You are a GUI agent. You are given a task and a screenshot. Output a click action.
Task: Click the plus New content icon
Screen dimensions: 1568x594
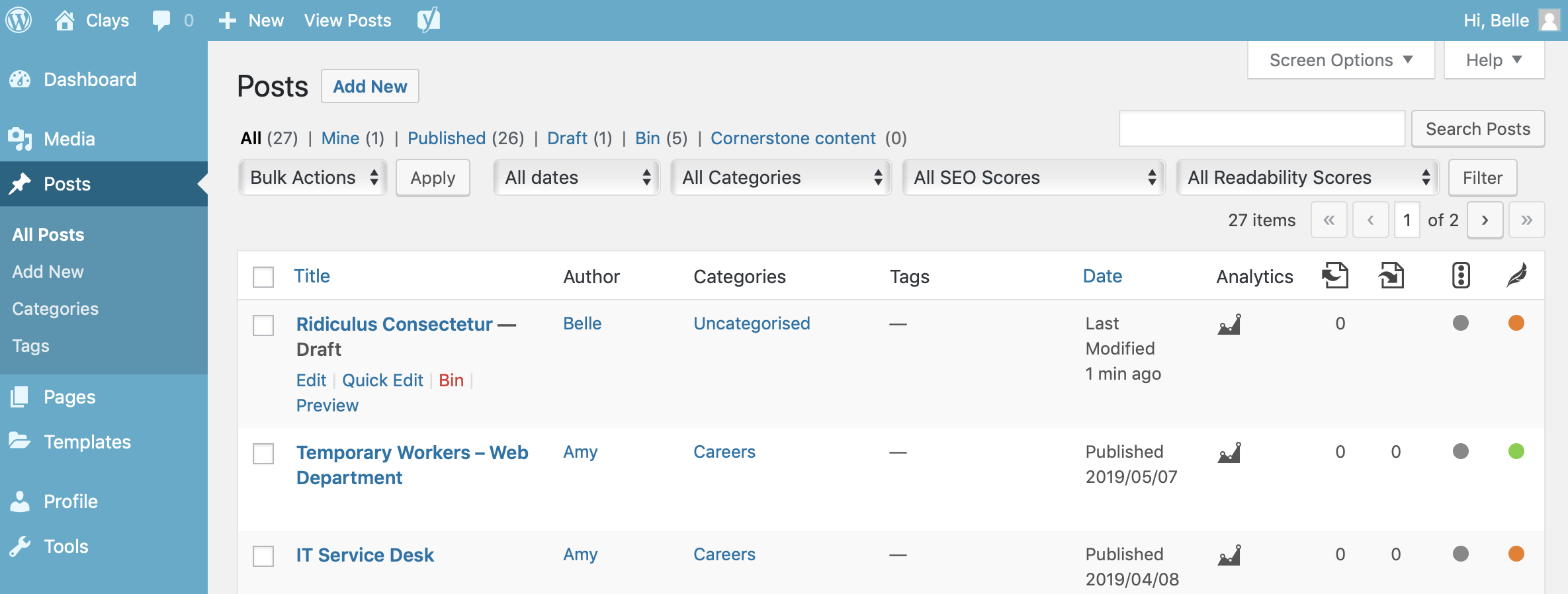[x=227, y=21]
